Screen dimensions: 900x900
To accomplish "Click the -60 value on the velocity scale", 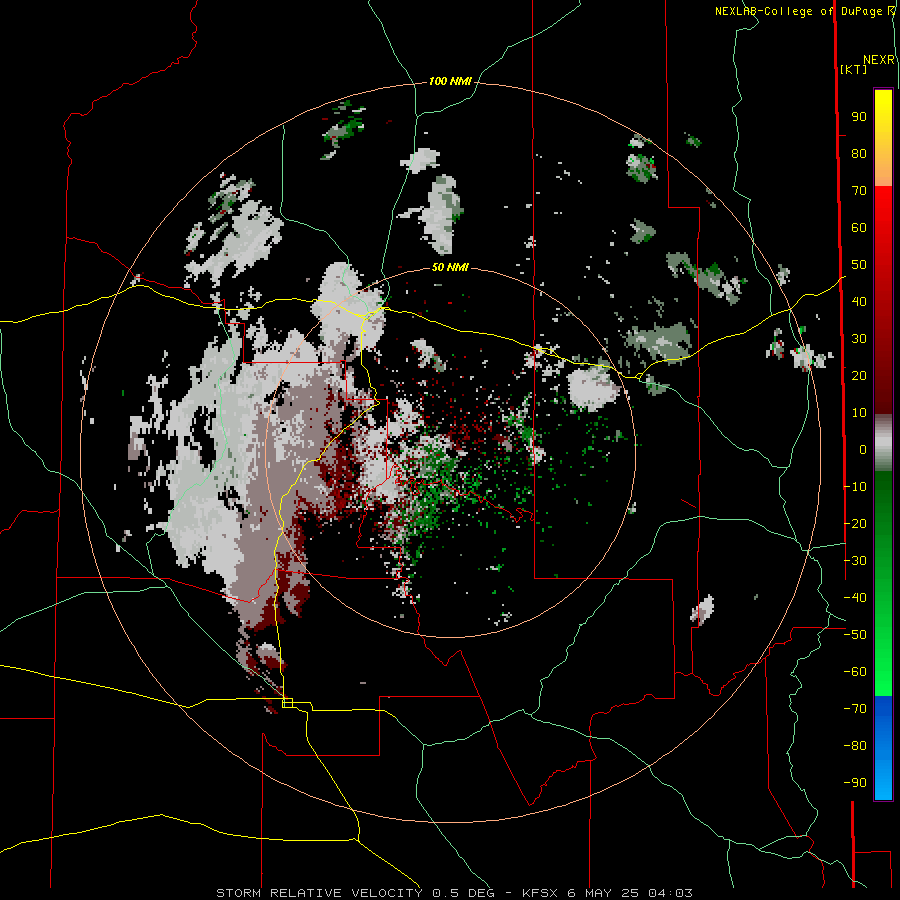I will click(855, 672).
